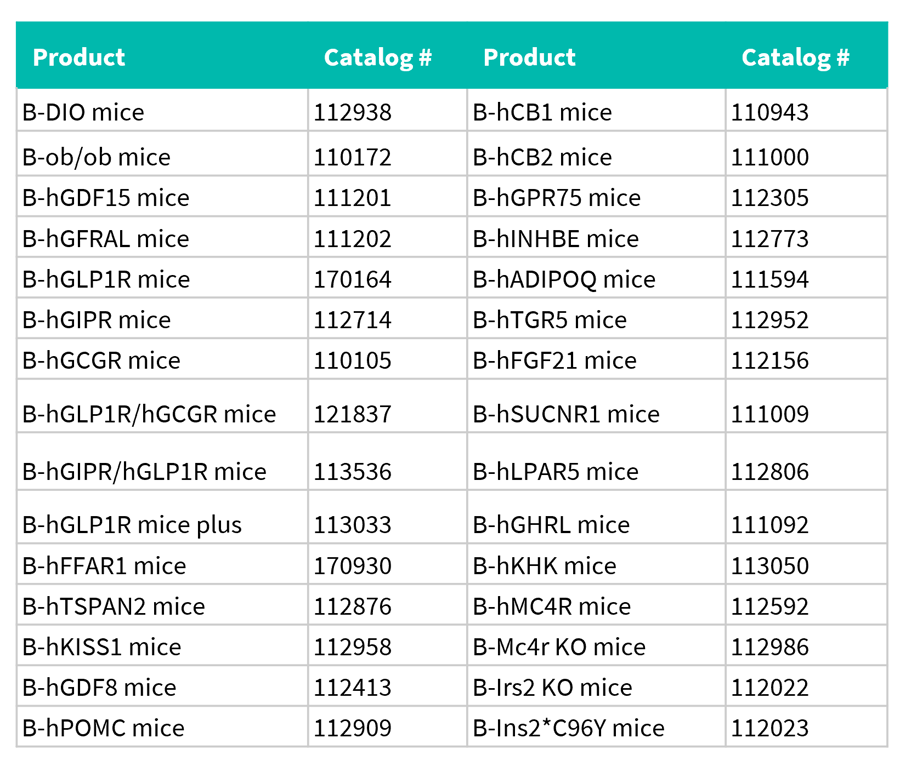Select catalog number 111201

[x=352, y=198]
